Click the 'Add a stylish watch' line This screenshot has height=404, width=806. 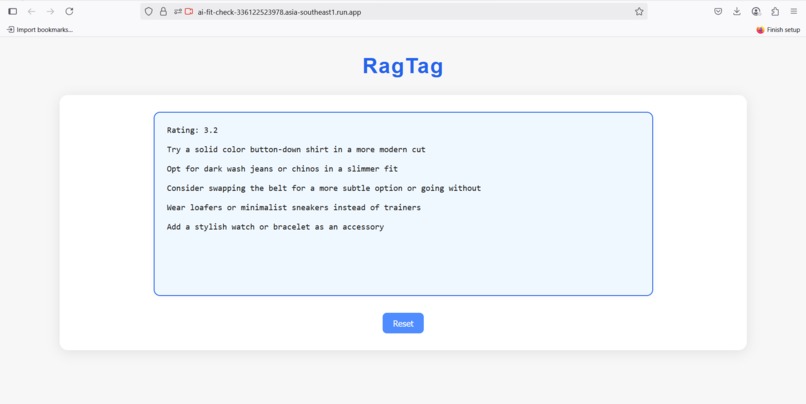tap(275, 227)
